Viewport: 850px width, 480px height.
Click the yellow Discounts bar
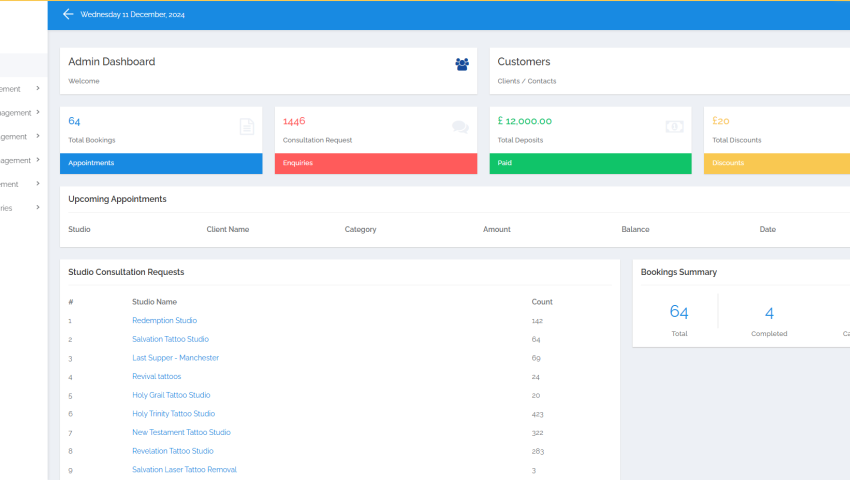tap(777, 163)
